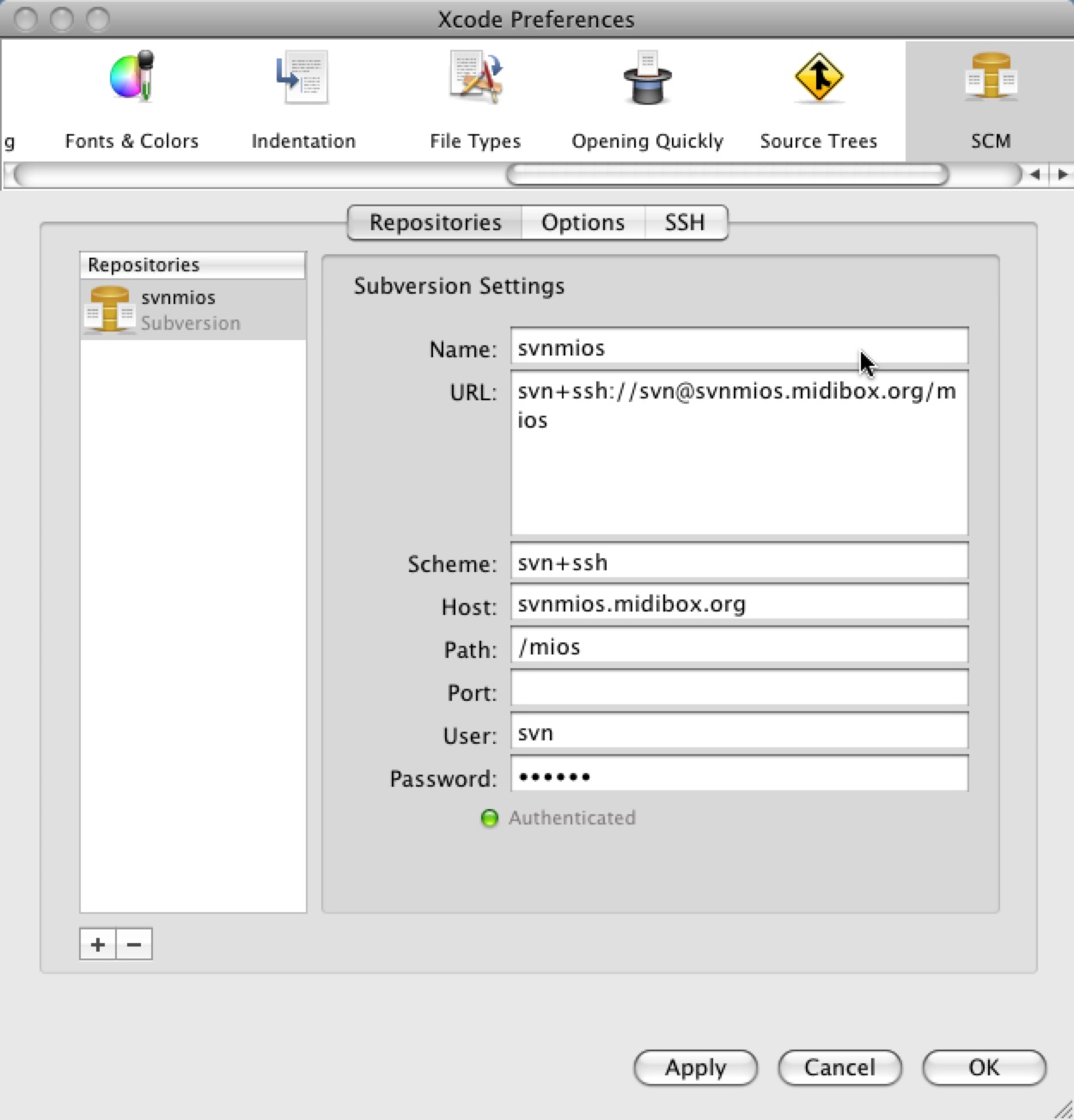
Task: Click in the Password field
Action: [739, 775]
